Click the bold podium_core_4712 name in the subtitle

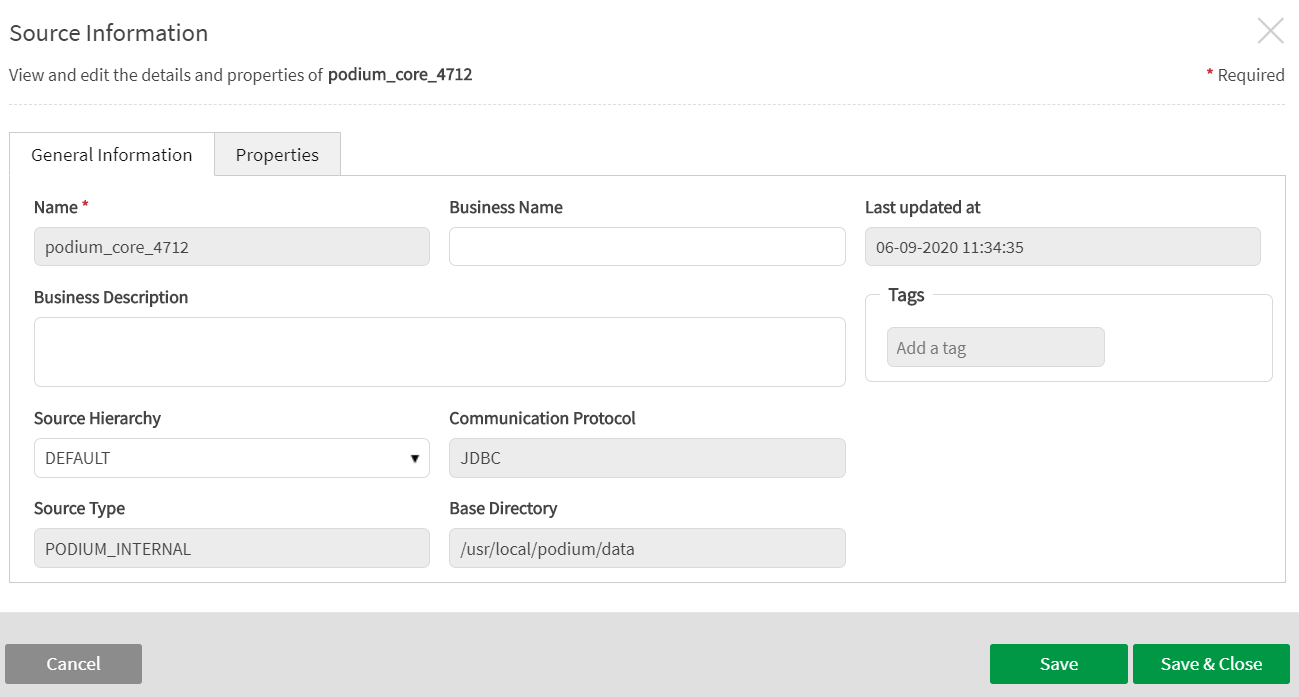(400, 75)
